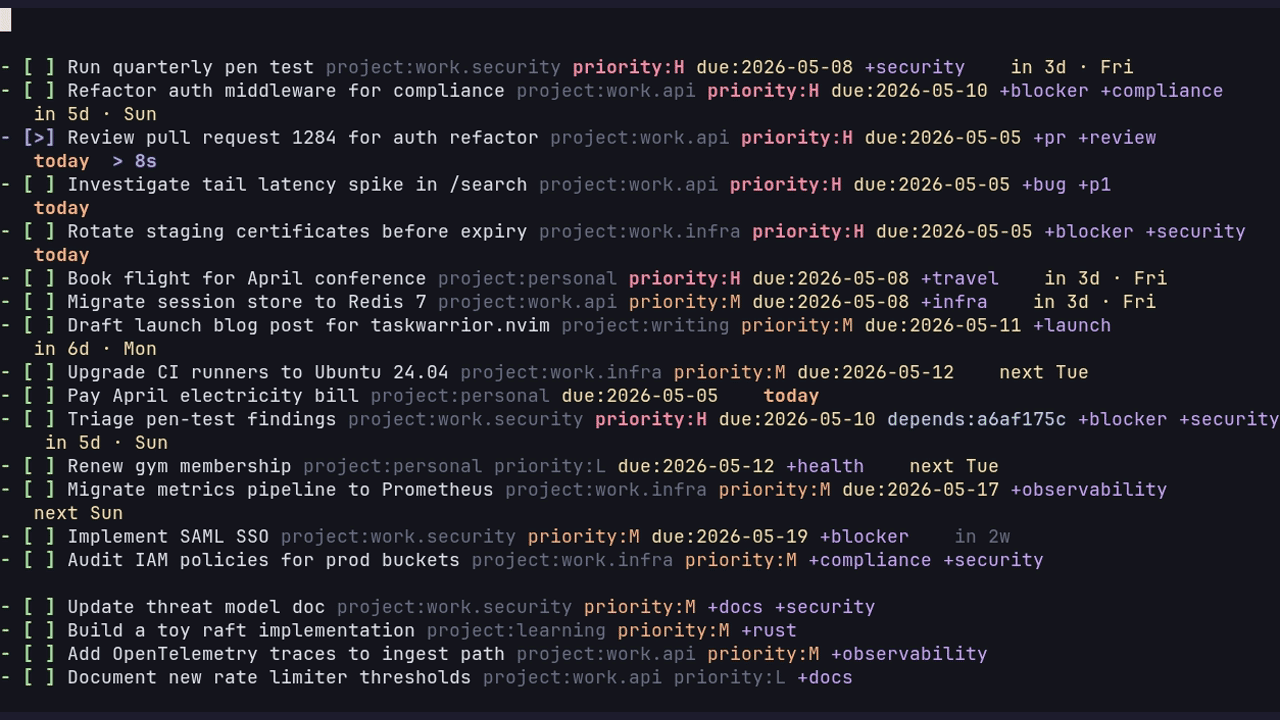
Task: Toggle checkbox for Refactor auth middleware task
Action: coord(39,91)
